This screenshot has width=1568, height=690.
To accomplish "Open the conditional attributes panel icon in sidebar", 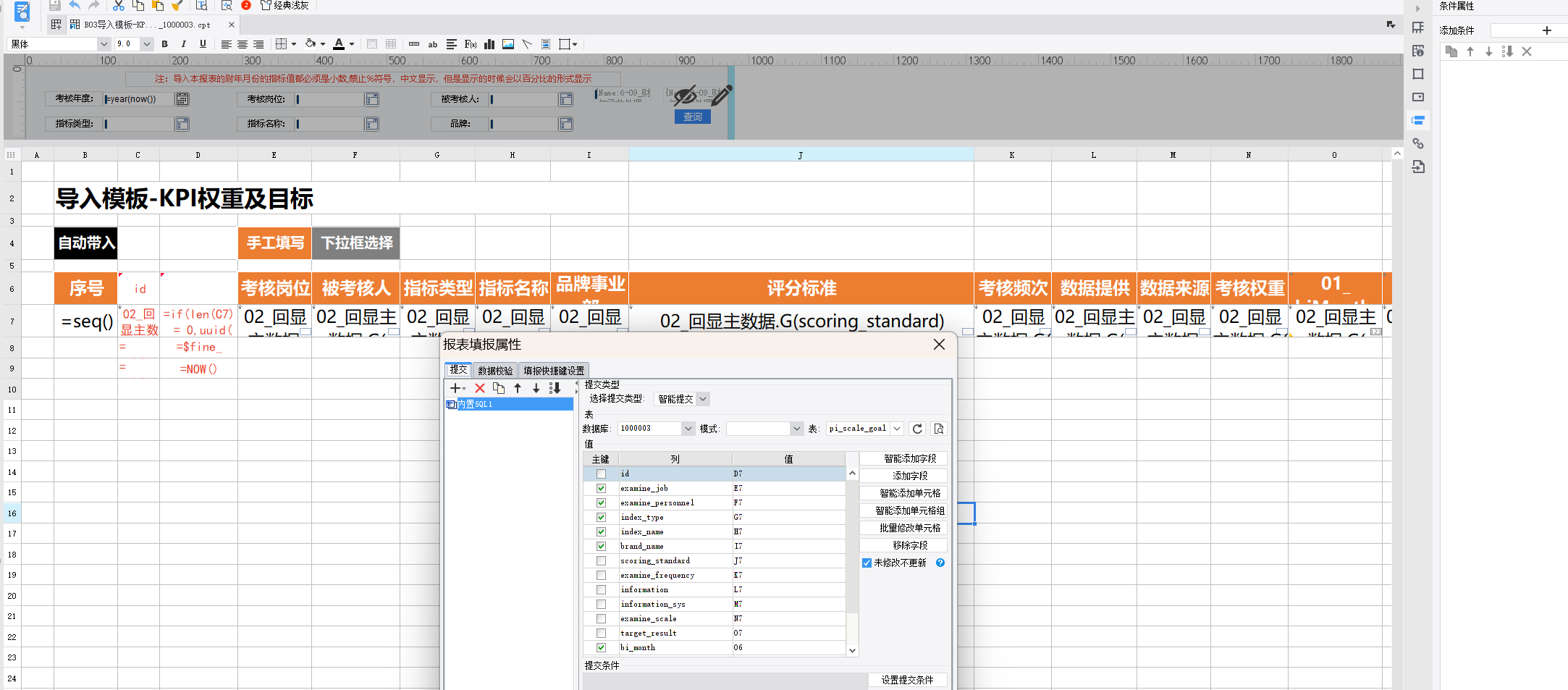I will pos(1418,120).
